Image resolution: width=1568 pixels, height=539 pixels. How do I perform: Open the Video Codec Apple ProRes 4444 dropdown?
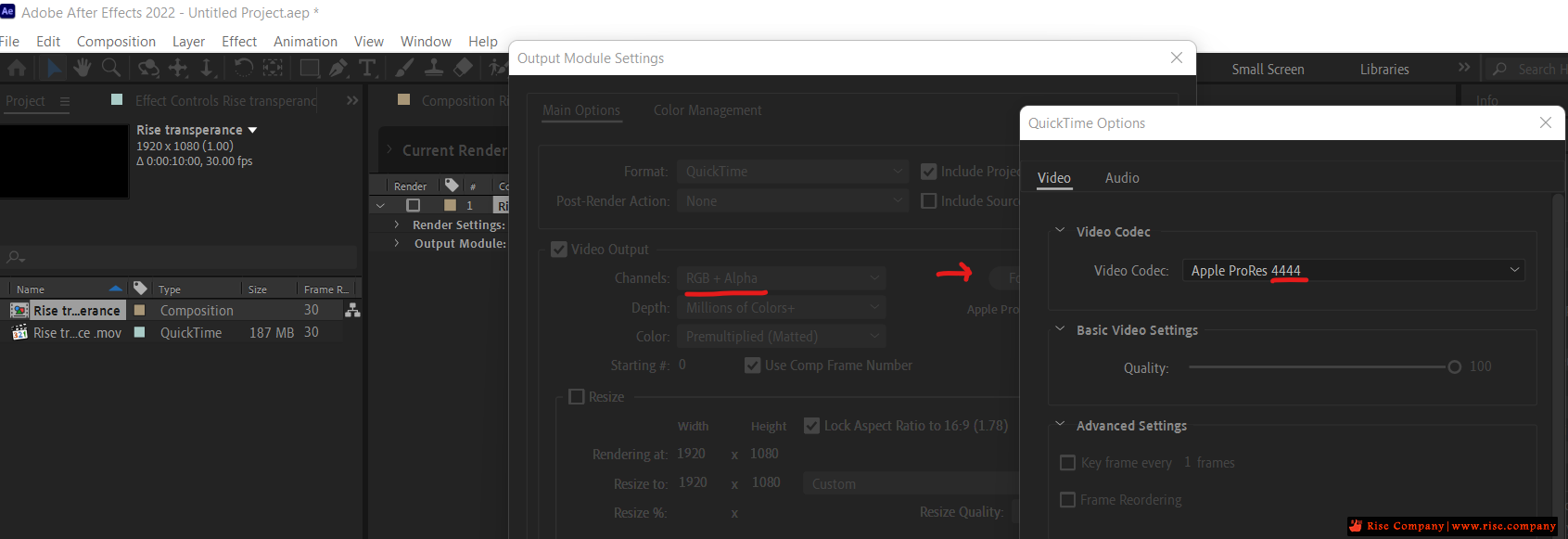(1354, 270)
